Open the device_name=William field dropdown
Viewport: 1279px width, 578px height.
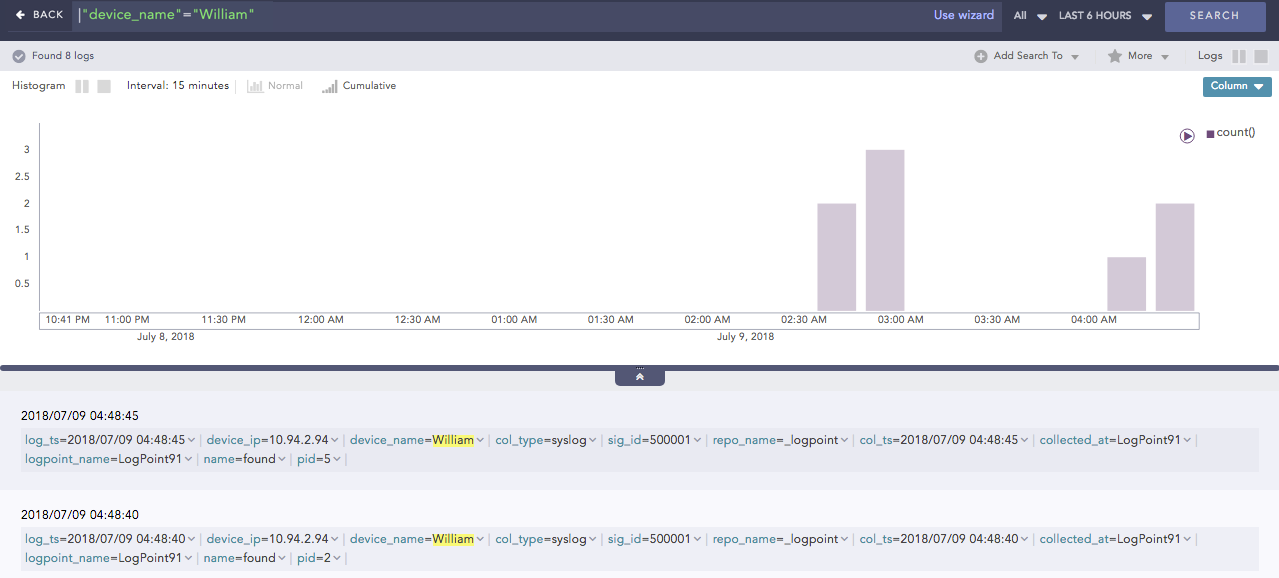[478, 439]
